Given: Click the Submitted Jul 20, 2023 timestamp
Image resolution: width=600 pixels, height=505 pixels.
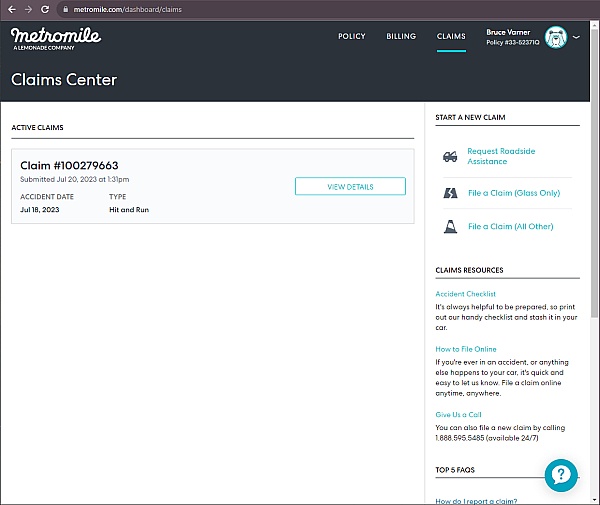Looking at the screenshot, I should coord(75,179).
